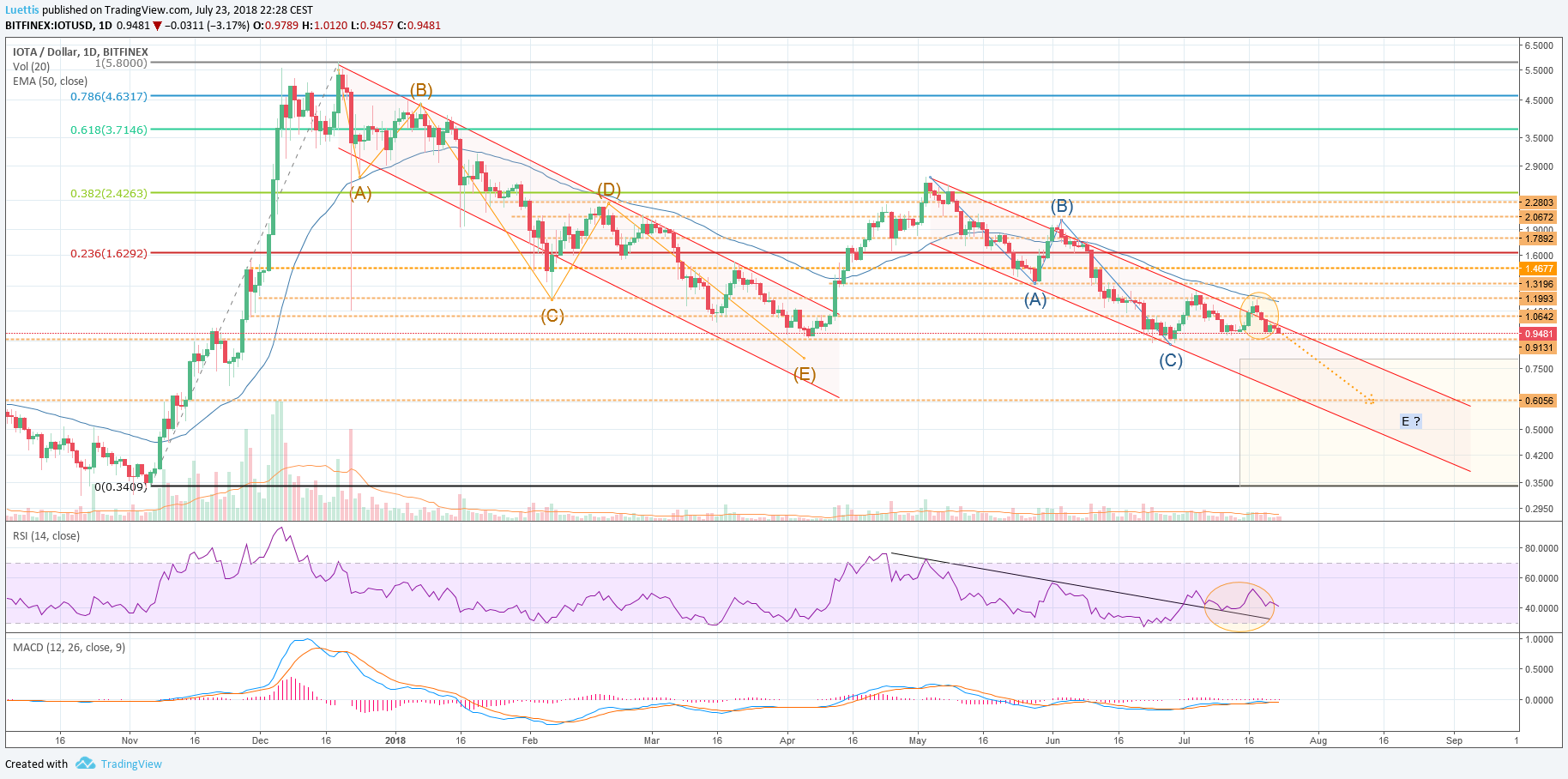The height and width of the screenshot is (779, 1568).
Task: Select the blue (B) wave label
Action: click(x=1062, y=206)
